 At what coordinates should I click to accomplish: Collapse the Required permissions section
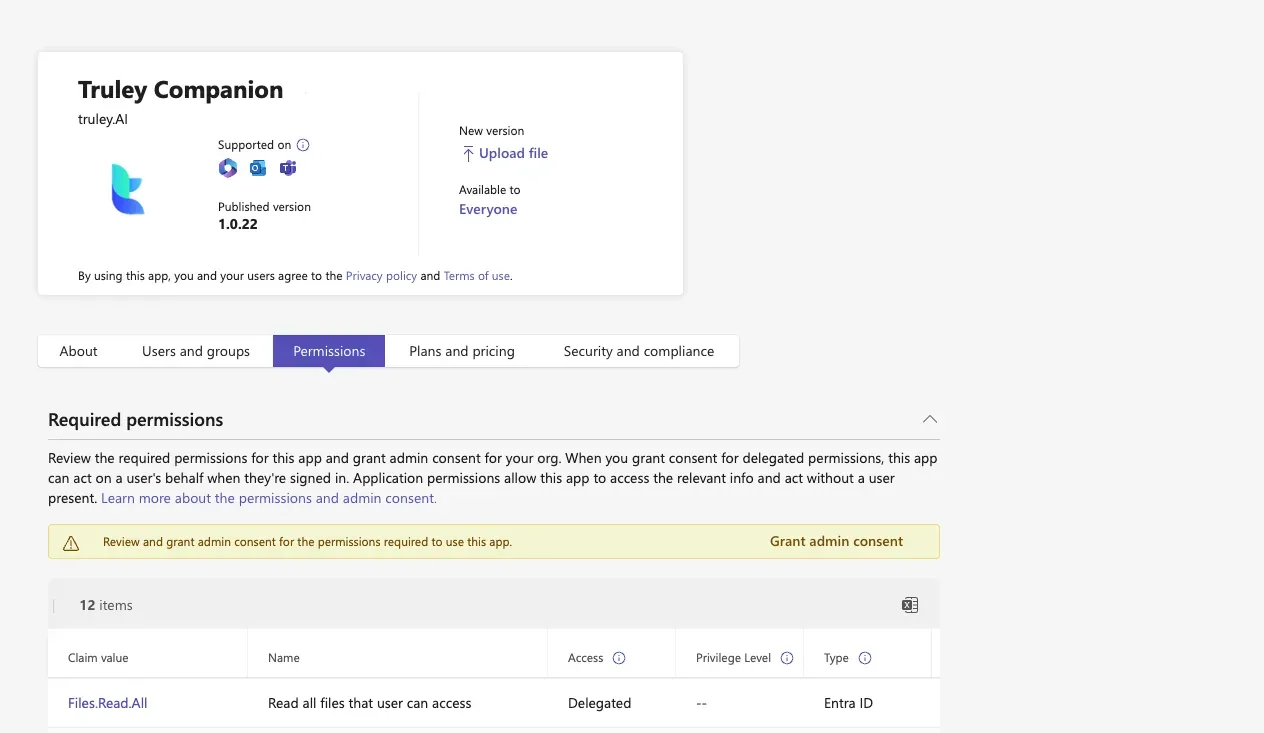point(930,419)
